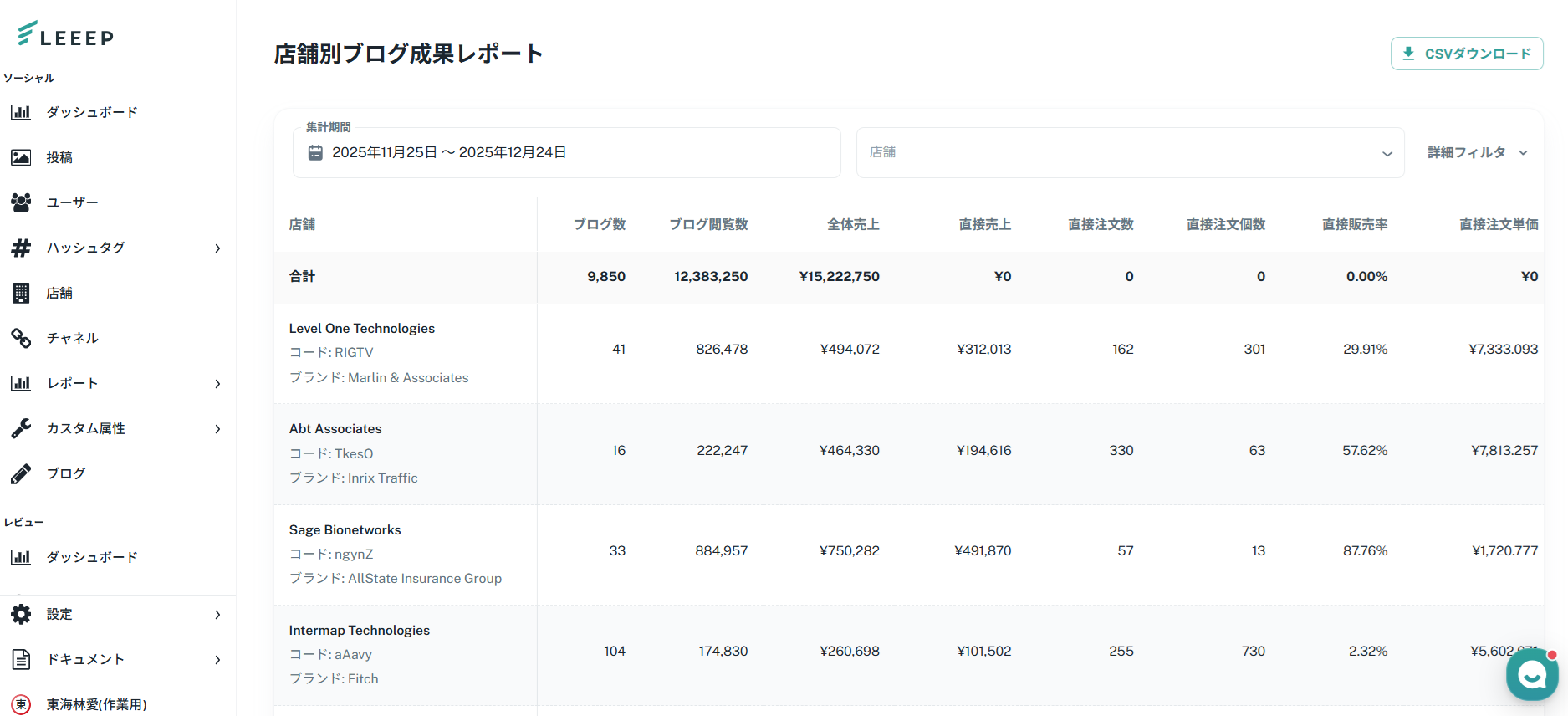Click the 店舗 building icon
Image resolution: width=1568 pixels, height=716 pixels.
(x=21, y=293)
